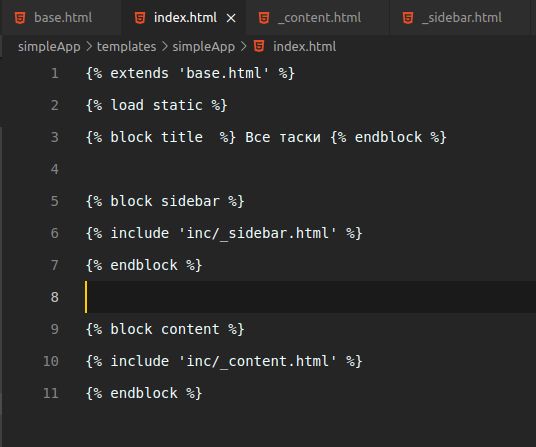The width and height of the screenshot is (536, 447).
Task: Click line number 9 in the gutter
Action: (55, 329)
